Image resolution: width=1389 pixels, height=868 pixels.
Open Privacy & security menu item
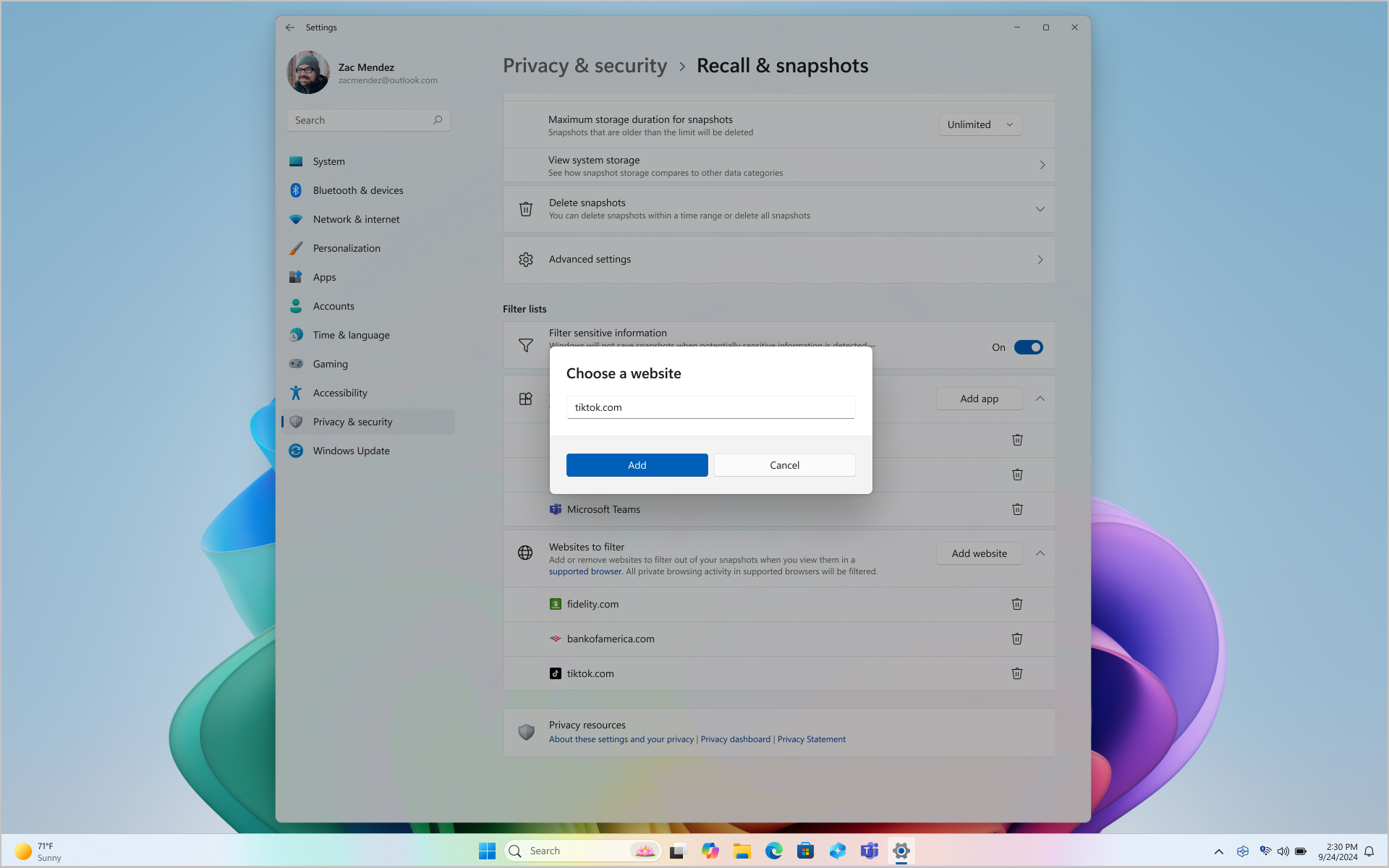coord(353,421)
